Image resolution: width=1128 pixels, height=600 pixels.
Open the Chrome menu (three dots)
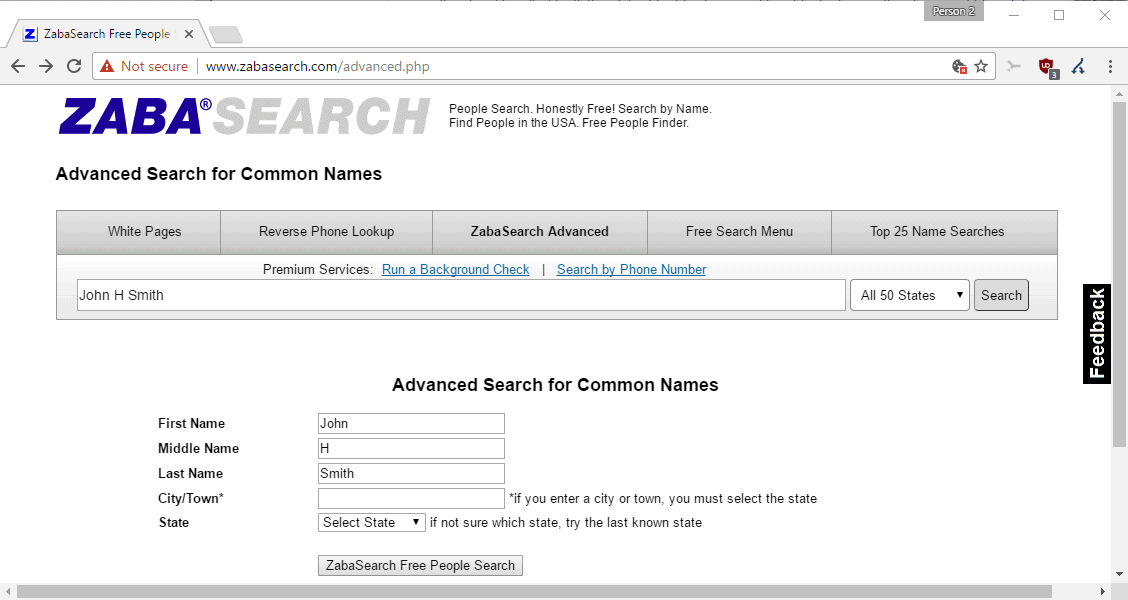click(x=1110, y=66)
